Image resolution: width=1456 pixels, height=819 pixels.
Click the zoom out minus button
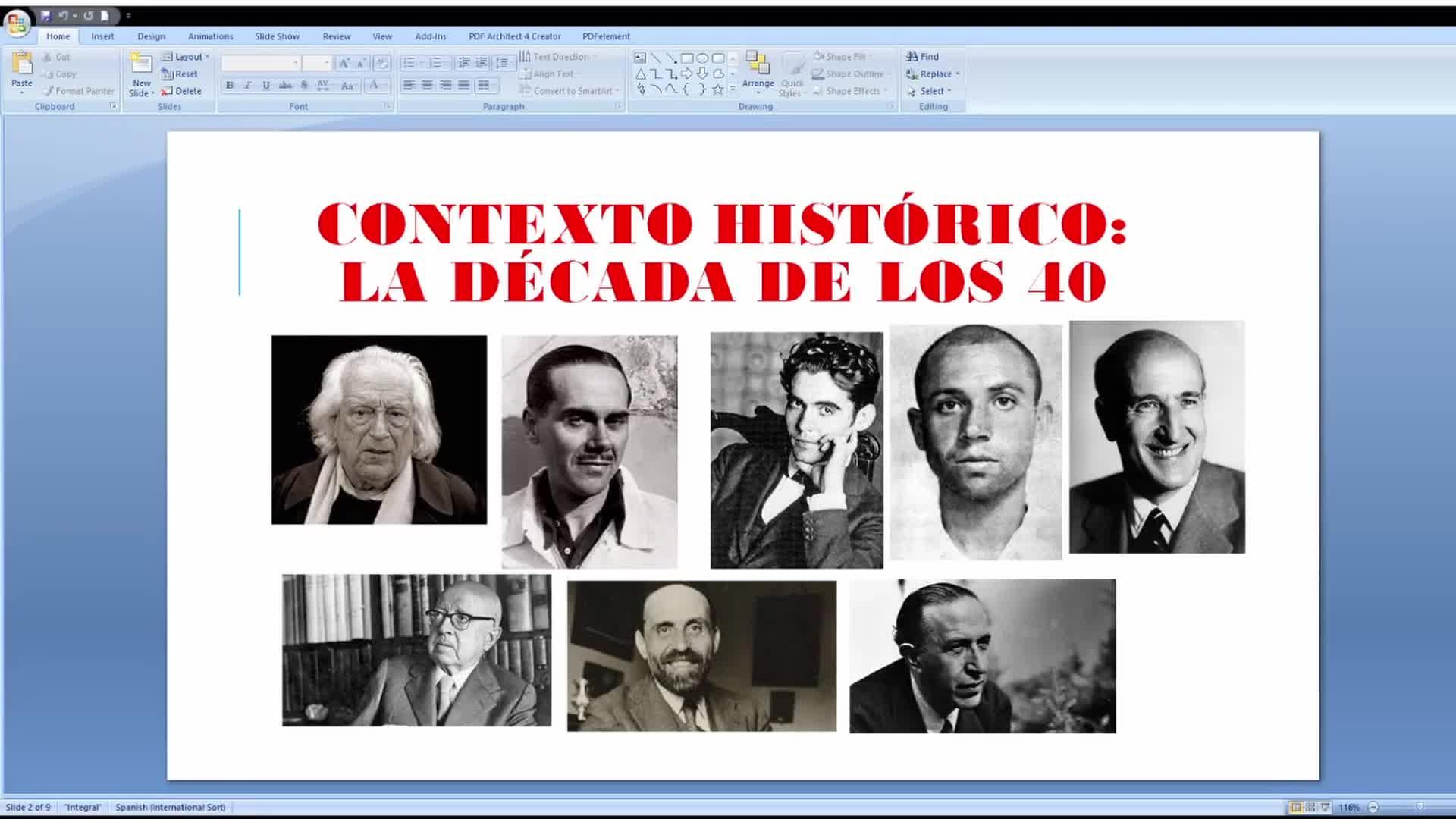(x=1373, y=807)
